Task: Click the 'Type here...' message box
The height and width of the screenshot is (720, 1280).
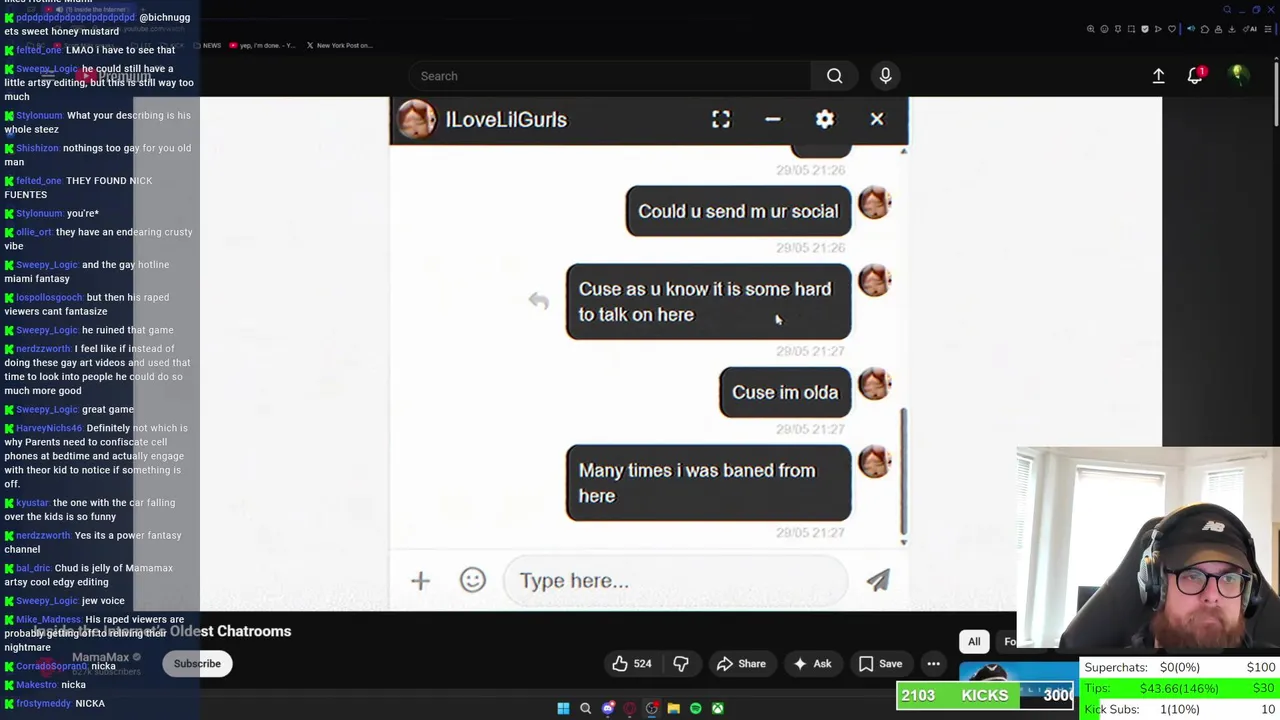Action: 675,581
